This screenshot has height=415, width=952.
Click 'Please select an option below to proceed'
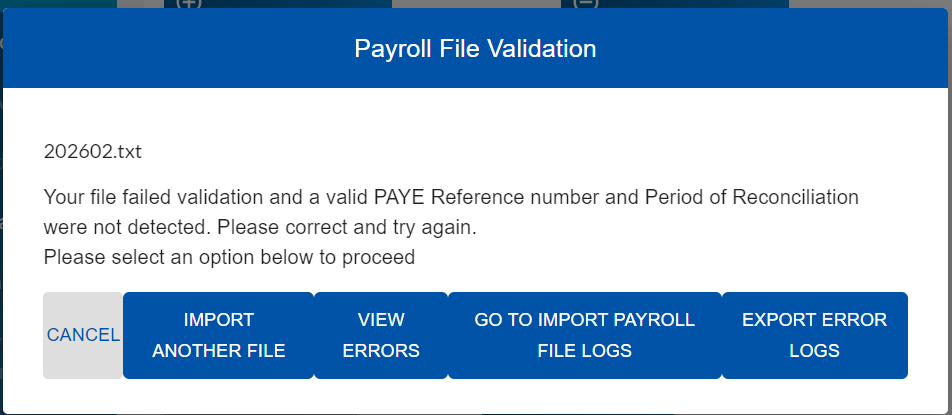click(229, 257)
